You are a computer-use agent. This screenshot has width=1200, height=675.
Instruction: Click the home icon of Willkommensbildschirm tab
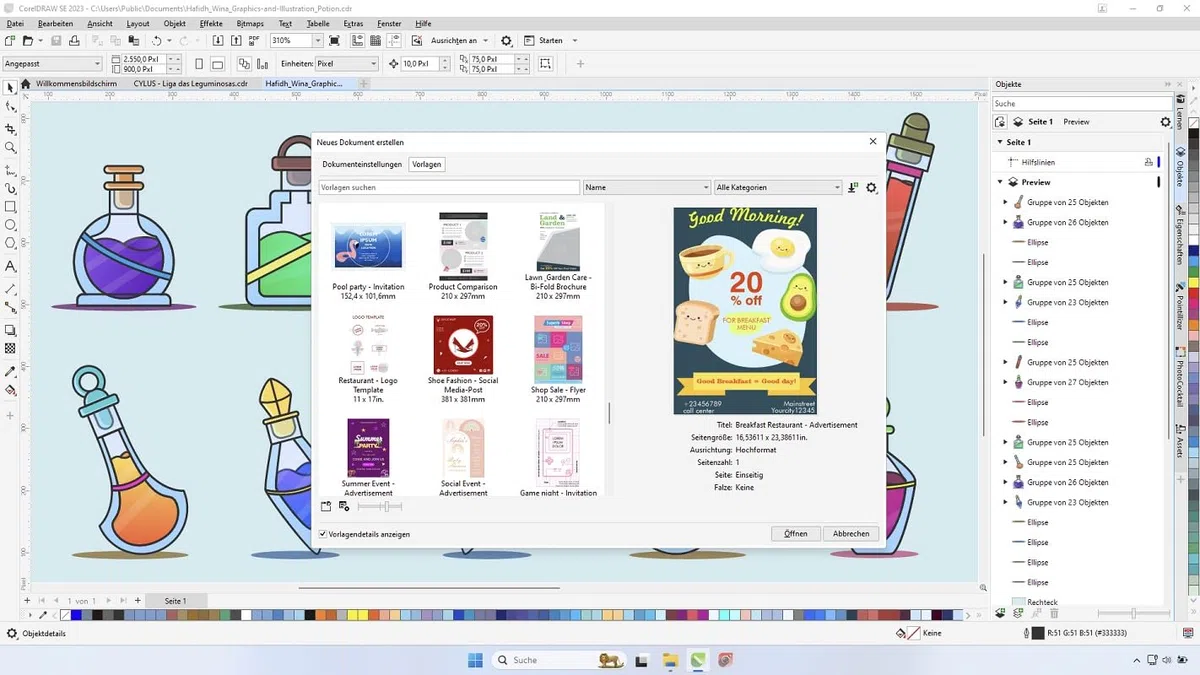tap(28, 84)
